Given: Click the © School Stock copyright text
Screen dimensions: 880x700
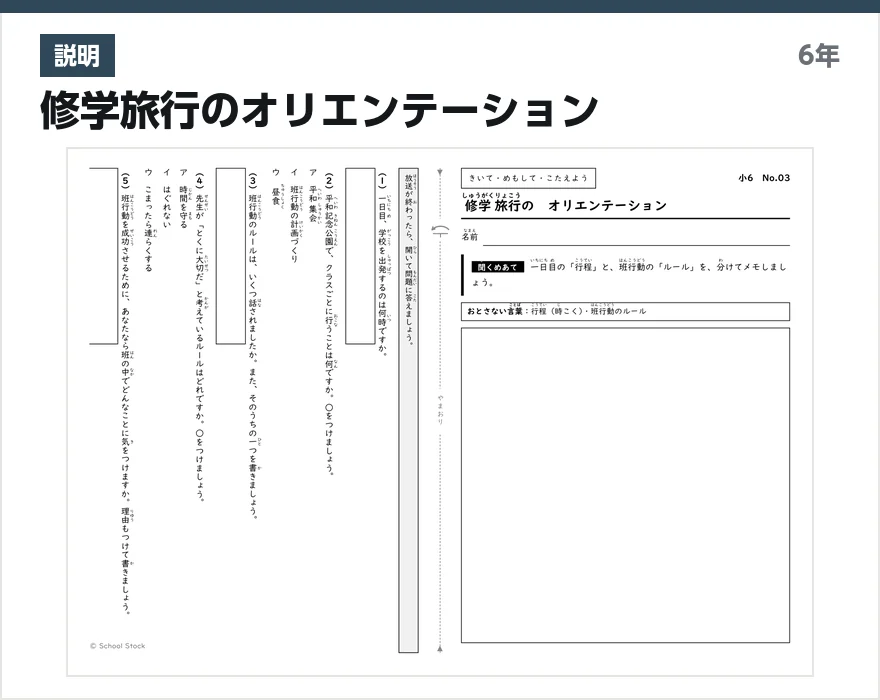Looking at the screenshot, I should [117, 646].
